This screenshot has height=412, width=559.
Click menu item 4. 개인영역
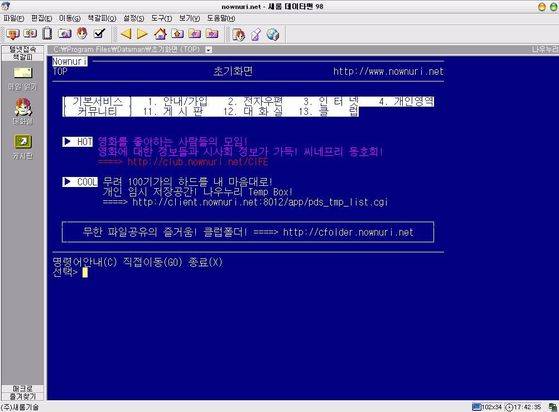(x=406, y=102)
